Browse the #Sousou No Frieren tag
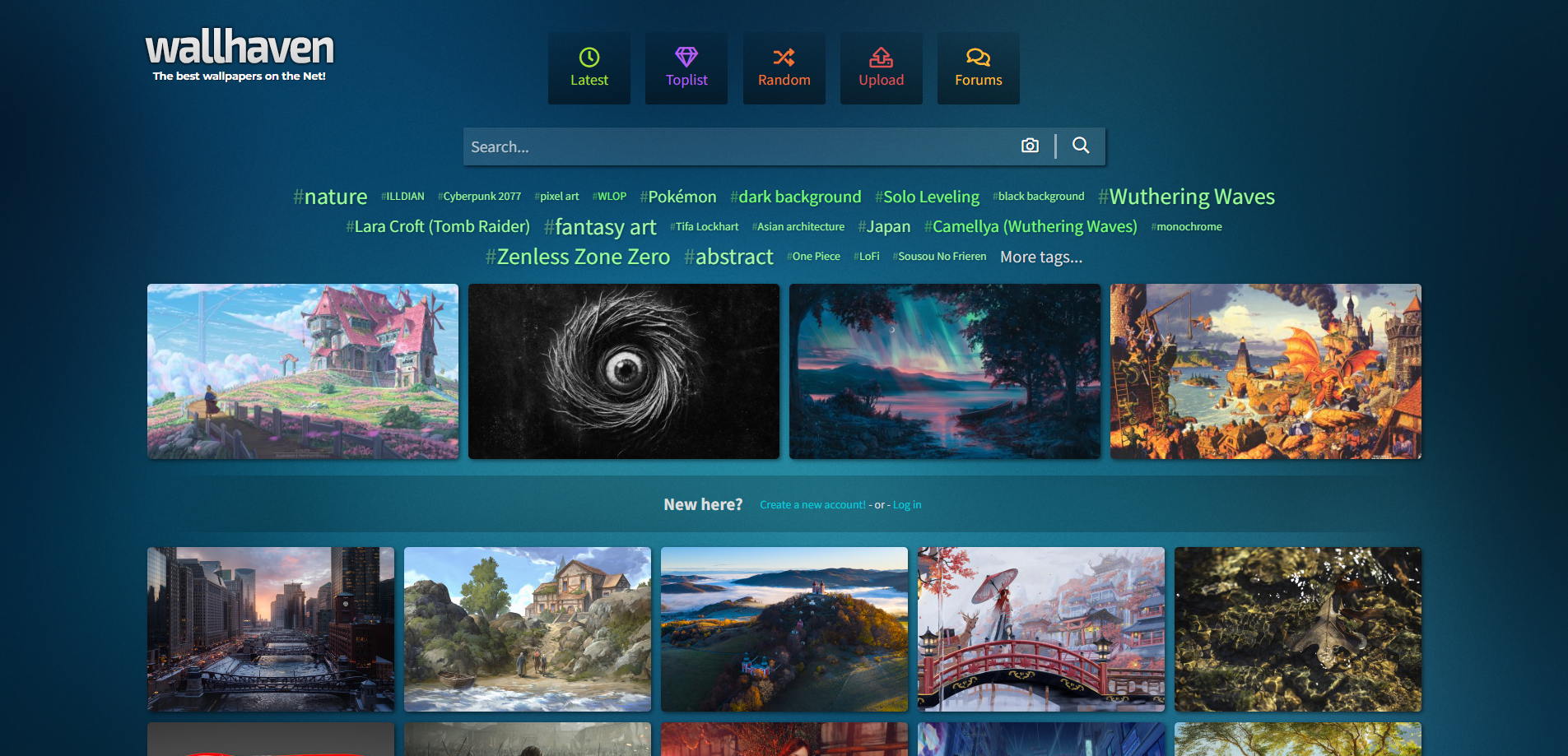The width and height of the screenshot is (1568, 756). [x=939, y=257]
